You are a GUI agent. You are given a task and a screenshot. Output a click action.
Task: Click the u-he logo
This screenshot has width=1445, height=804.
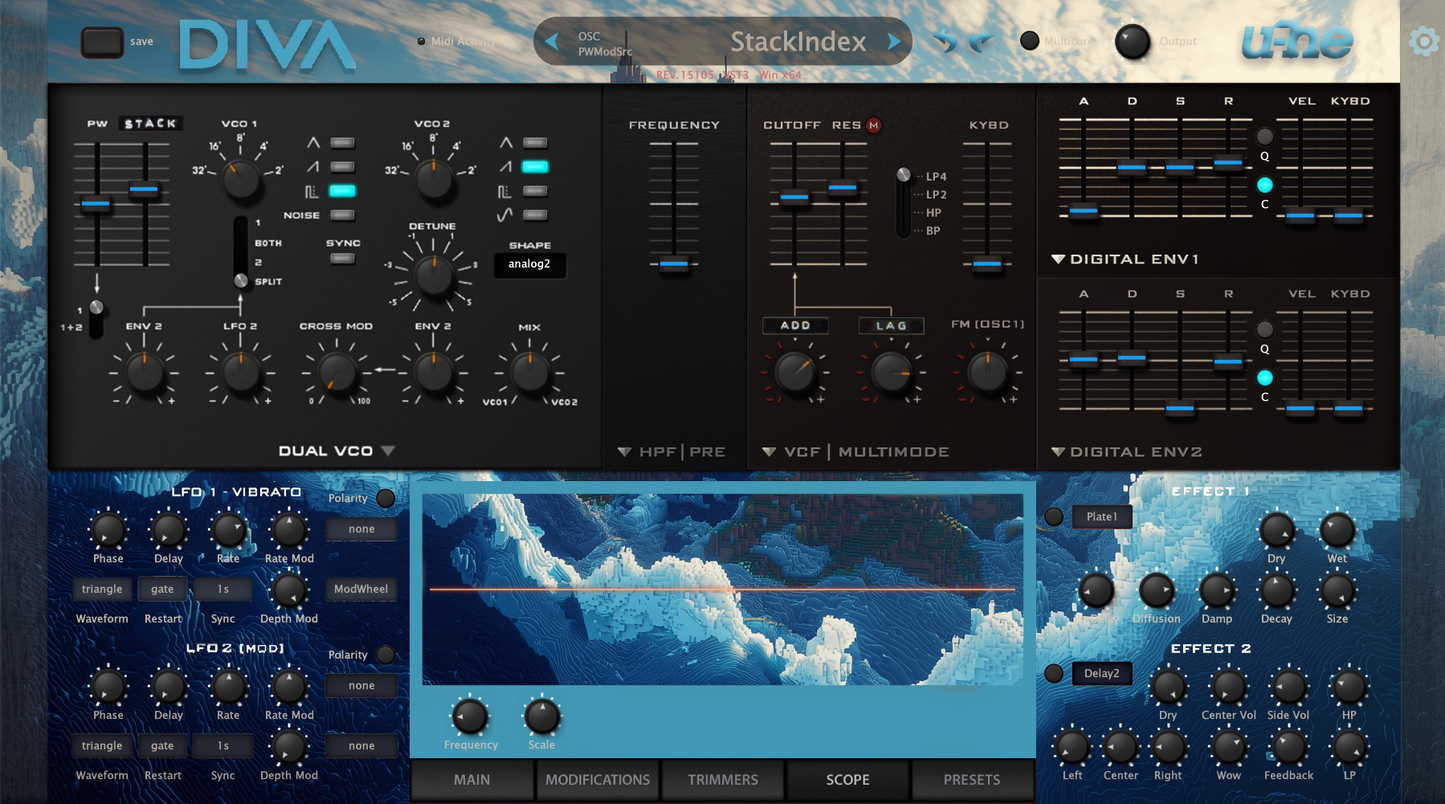coord(1297,41)
